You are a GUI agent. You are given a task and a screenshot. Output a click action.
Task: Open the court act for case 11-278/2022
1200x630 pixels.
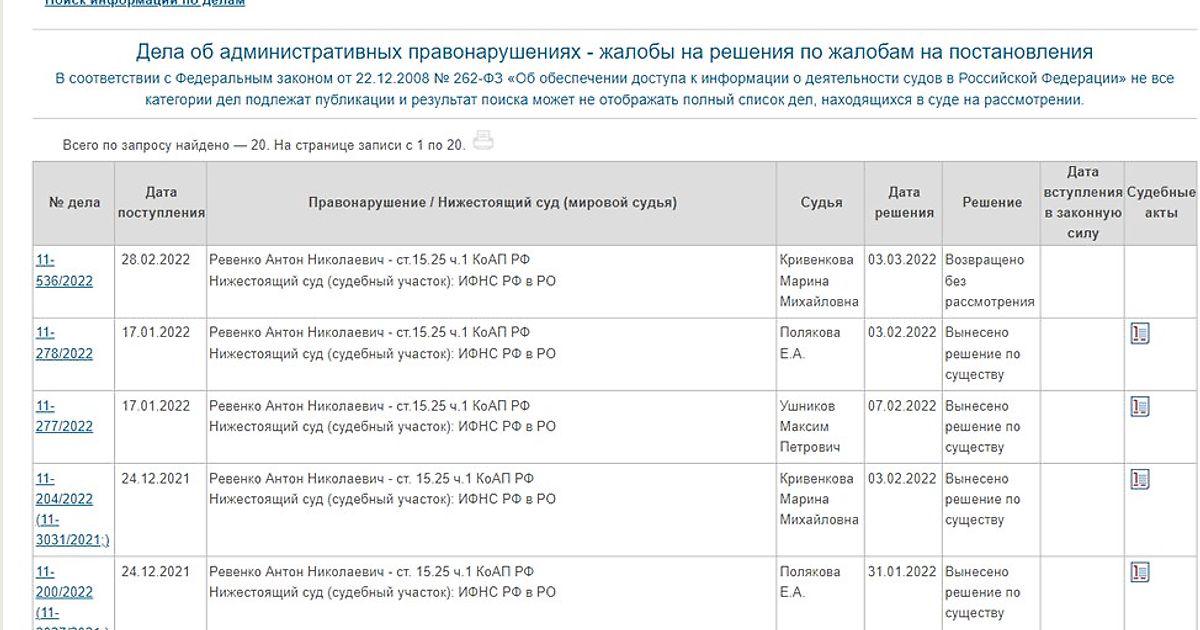[x=1139, y=333]
